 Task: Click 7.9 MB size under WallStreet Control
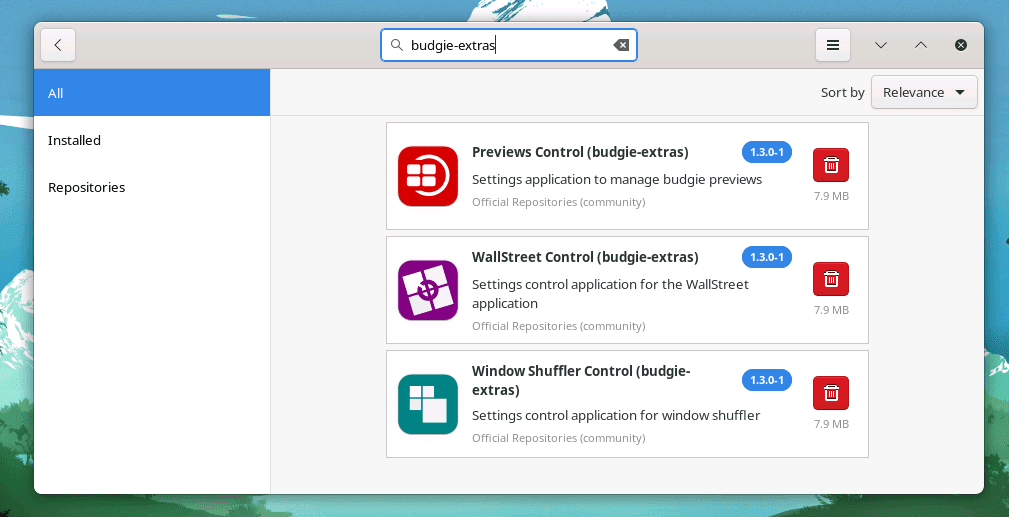coord(831,310)
